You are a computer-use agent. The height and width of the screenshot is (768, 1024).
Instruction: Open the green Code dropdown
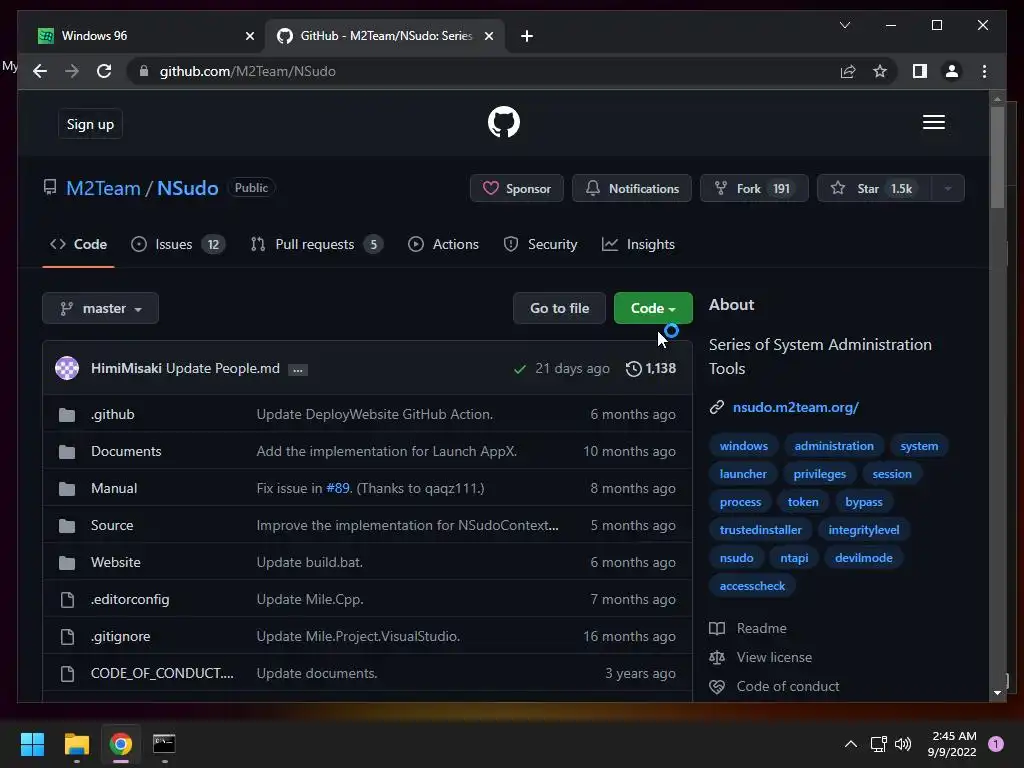pos(653,308)
